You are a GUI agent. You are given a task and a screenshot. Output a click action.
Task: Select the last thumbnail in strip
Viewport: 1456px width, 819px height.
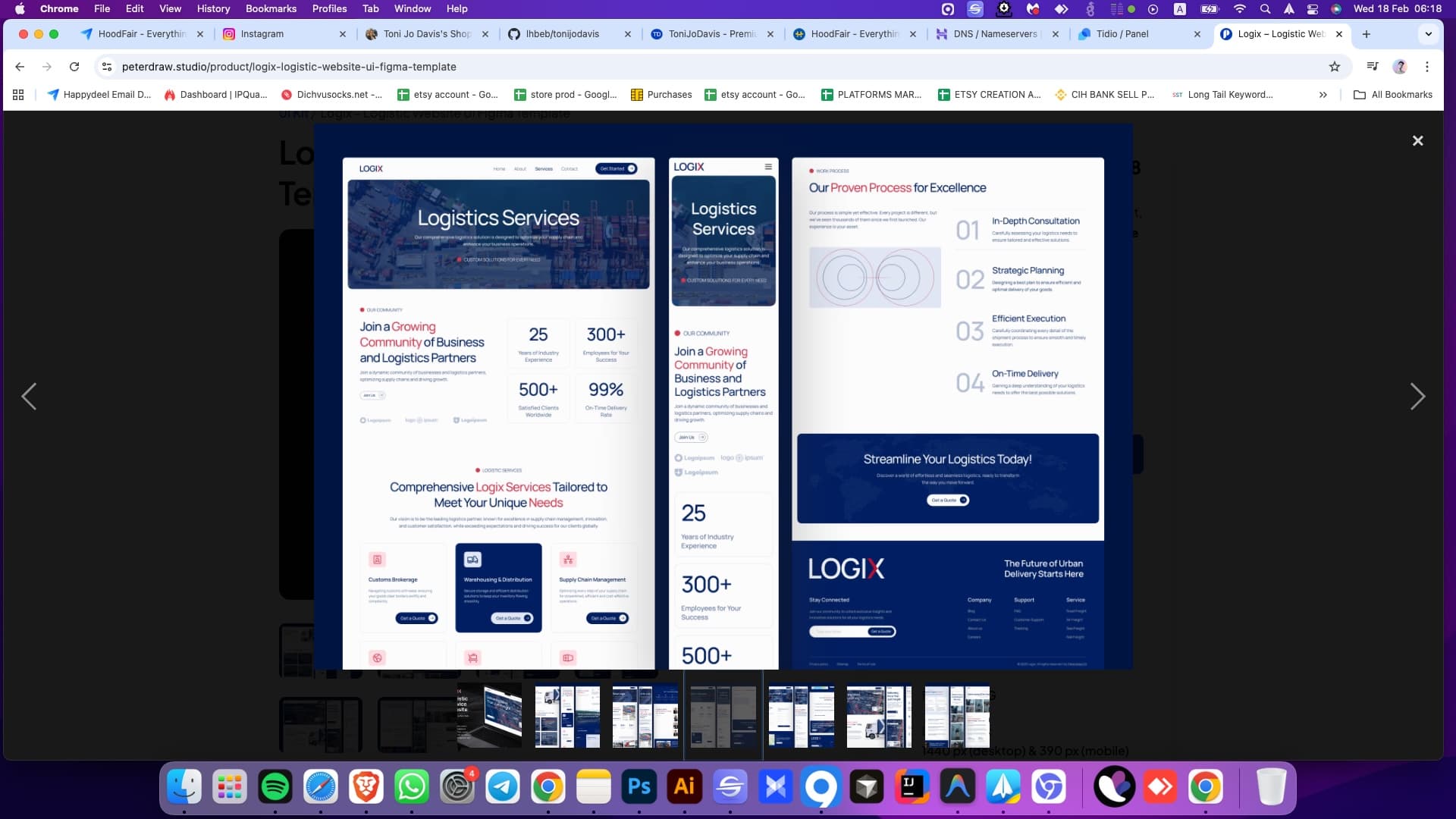tap(957, 716)
